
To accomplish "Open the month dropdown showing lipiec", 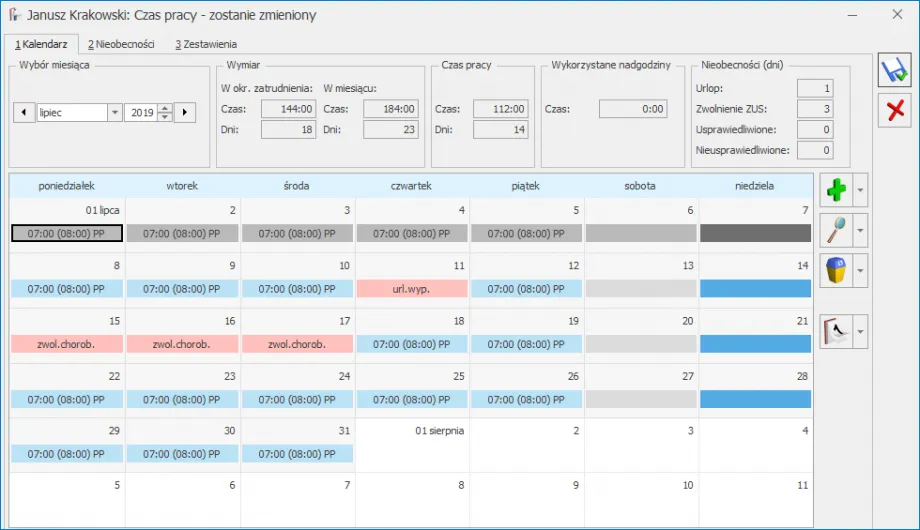I will click(x=114, y=113).
